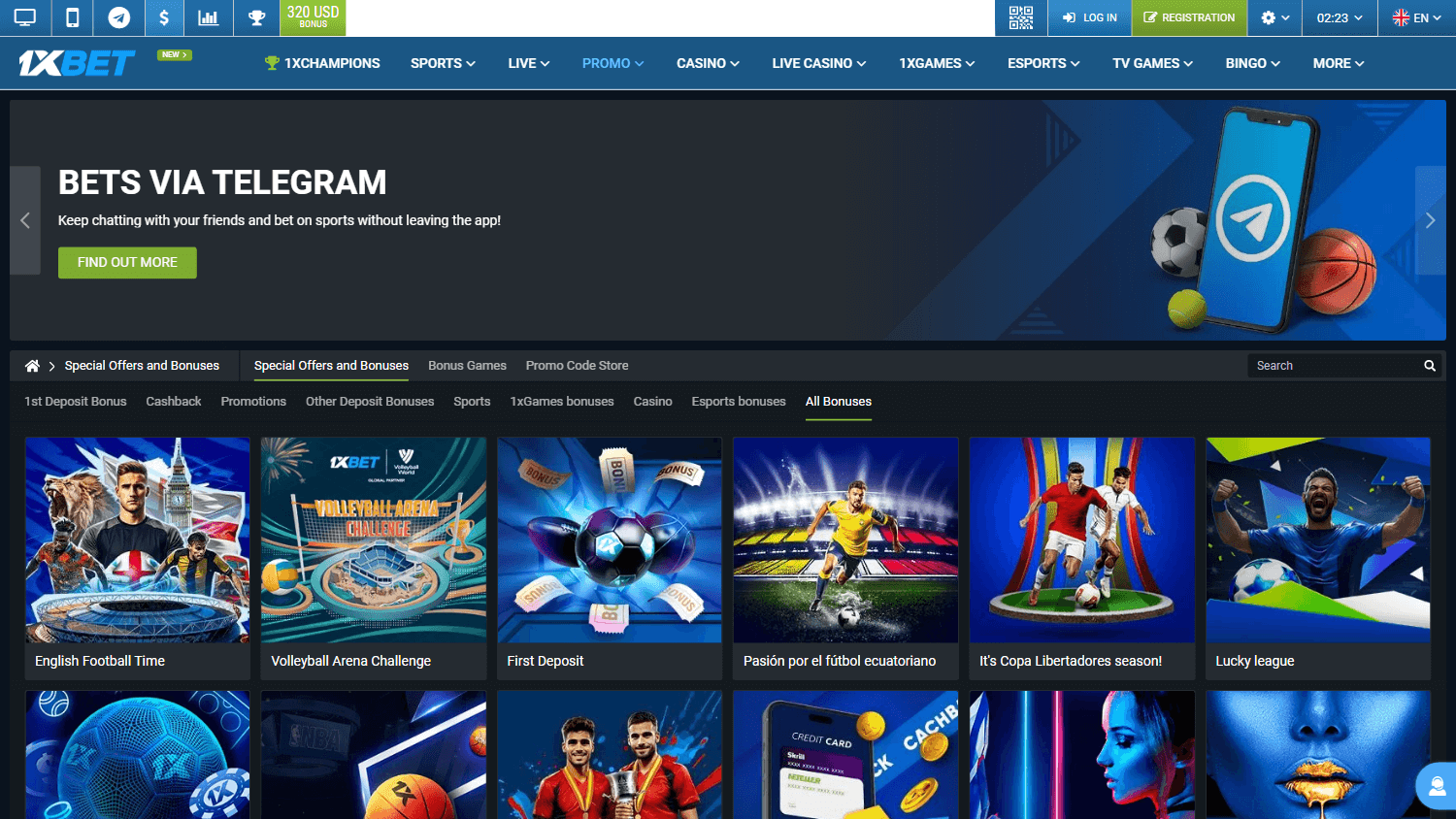Viewport: 1456px width, 819px height.
Task: Open the mobile app phone icon
Action: [x=72, y=17]
